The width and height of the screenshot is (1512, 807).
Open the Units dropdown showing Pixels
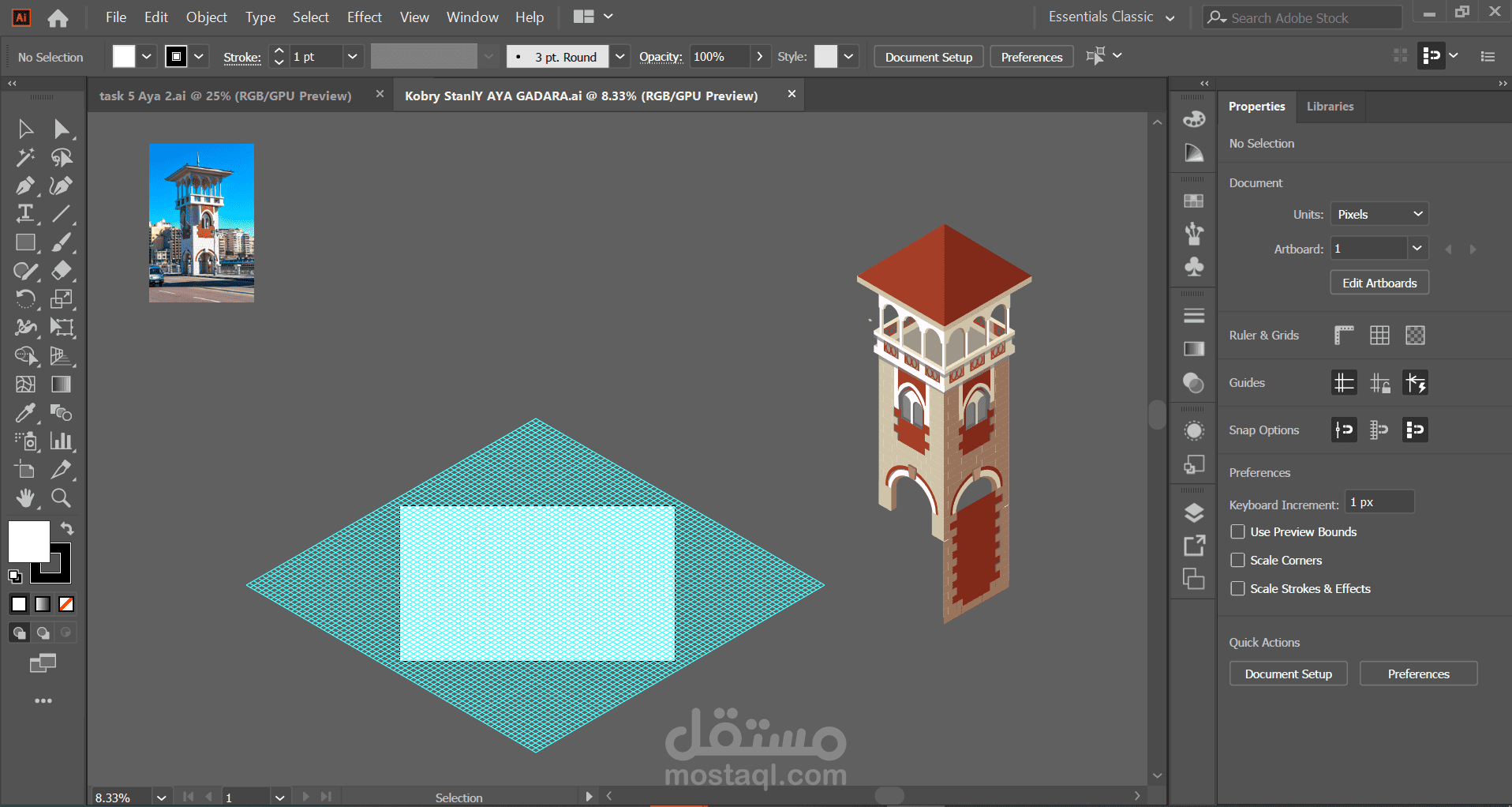point(1379,214)
